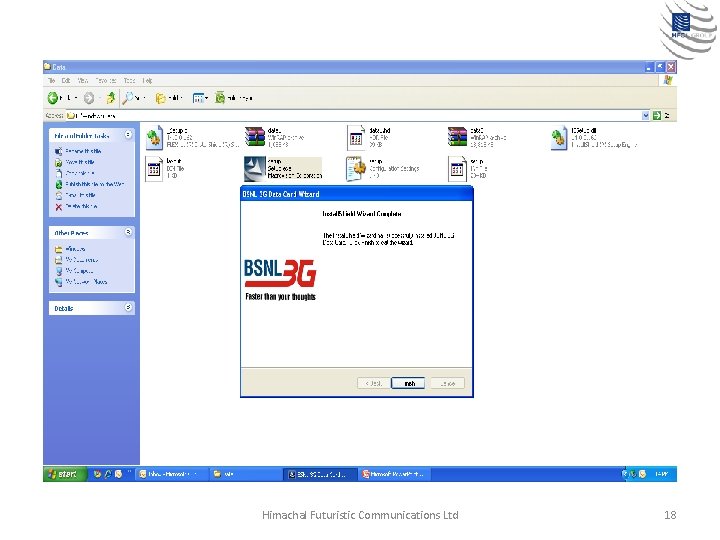Open the Favorites menu
This screenshot has height=540, width=720.
coord(106,80)
